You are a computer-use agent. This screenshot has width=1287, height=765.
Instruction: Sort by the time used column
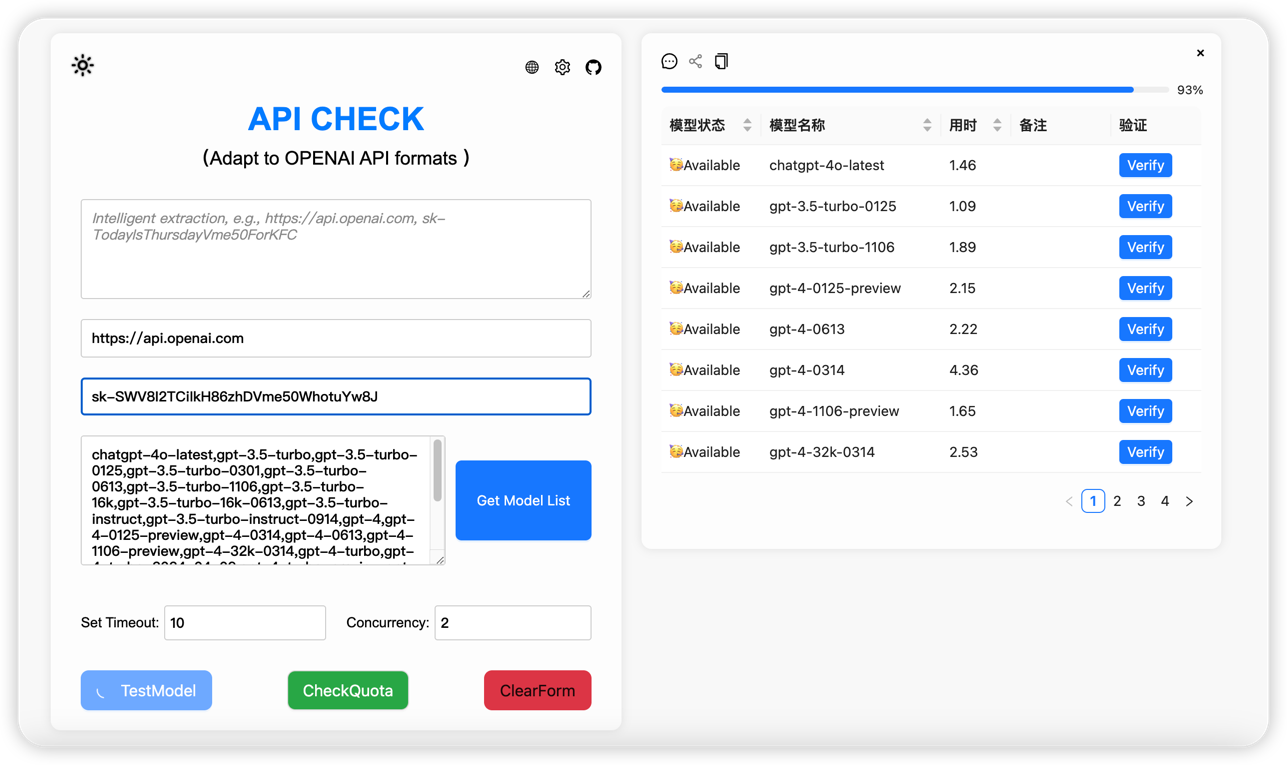coord(997,125)
